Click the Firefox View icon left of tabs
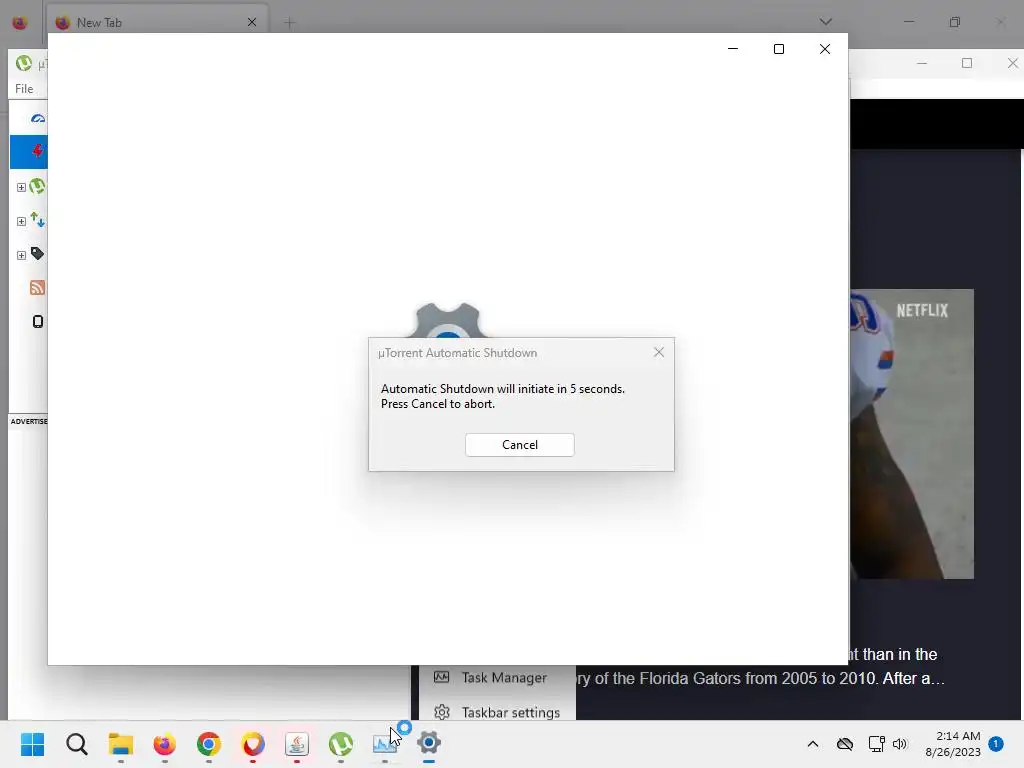This screenshot has height=768, width=1024. click(20, 23)
